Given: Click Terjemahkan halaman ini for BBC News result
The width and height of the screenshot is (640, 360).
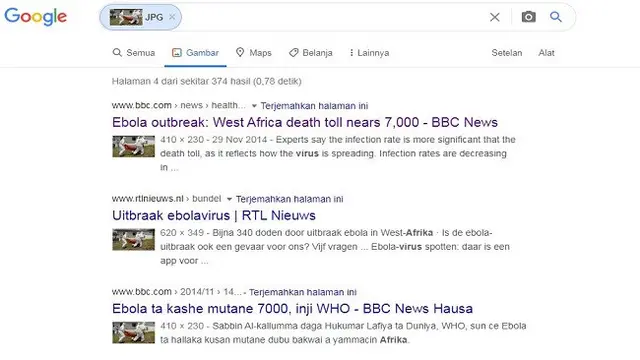Looking at the screenshot, I should (x=314, y=106).
